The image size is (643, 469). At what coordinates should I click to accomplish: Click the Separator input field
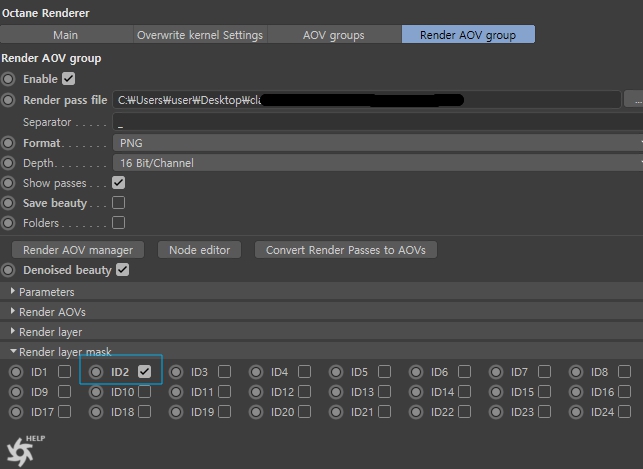coord(378,122)
